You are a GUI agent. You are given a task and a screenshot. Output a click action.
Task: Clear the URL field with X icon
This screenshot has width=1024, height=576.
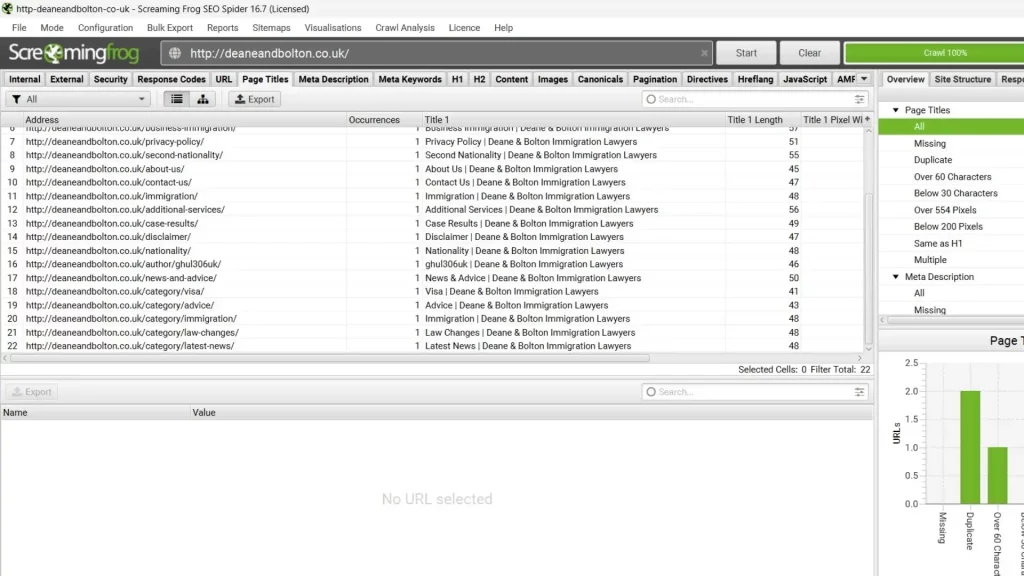pyautogui.click(x=704, y=53)
